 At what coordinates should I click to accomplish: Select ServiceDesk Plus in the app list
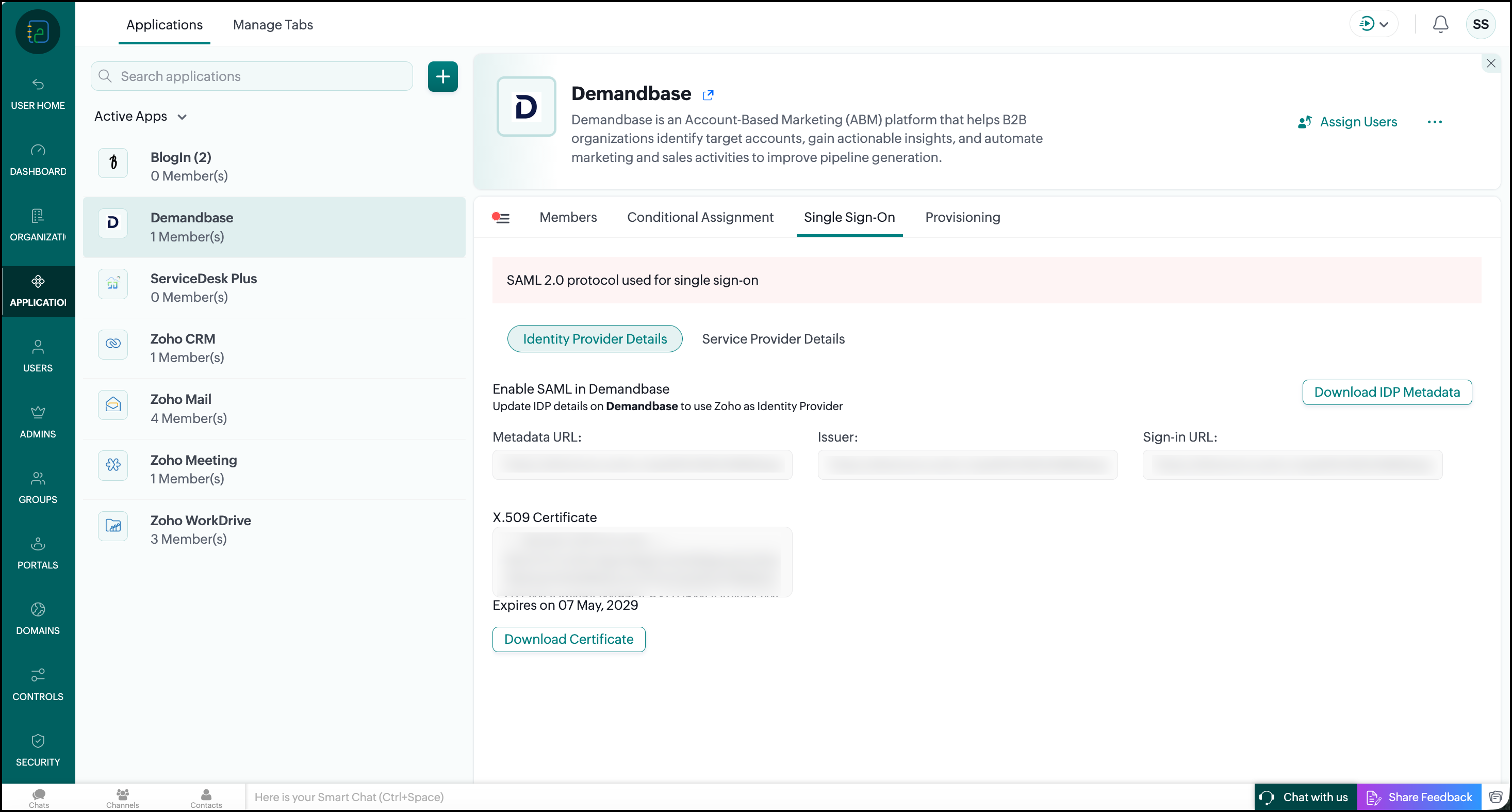click(x=274, y=288)
